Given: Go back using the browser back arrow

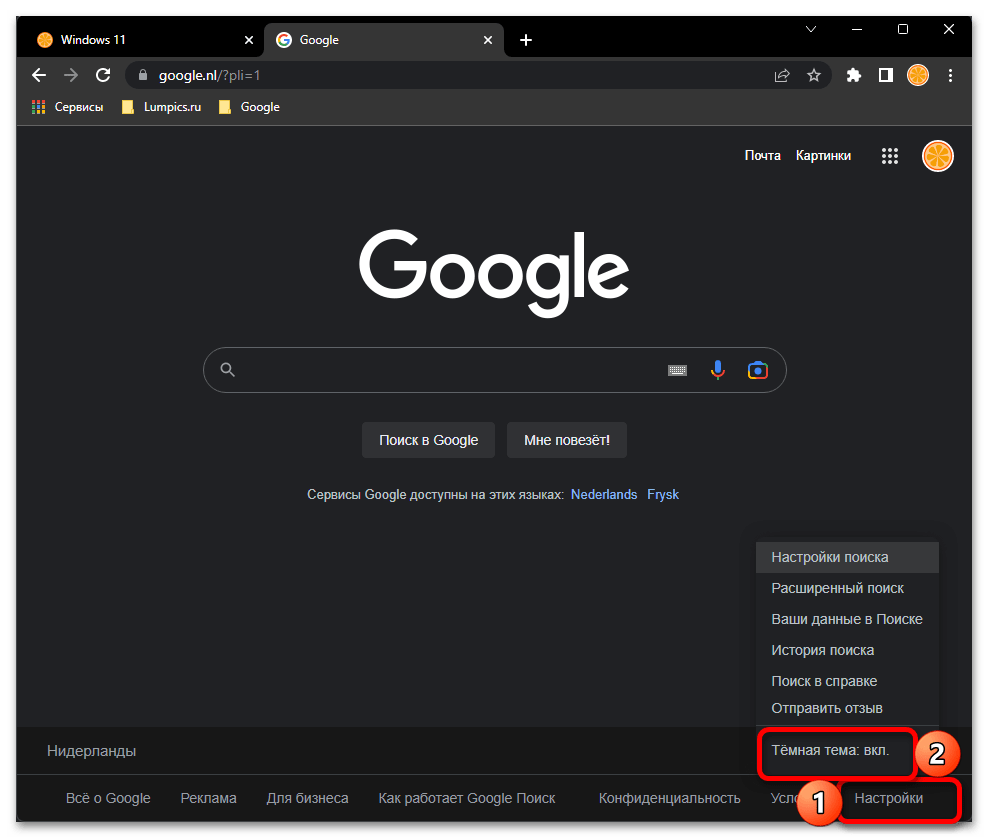Looking at the screenshot, I should coord(39,76).
